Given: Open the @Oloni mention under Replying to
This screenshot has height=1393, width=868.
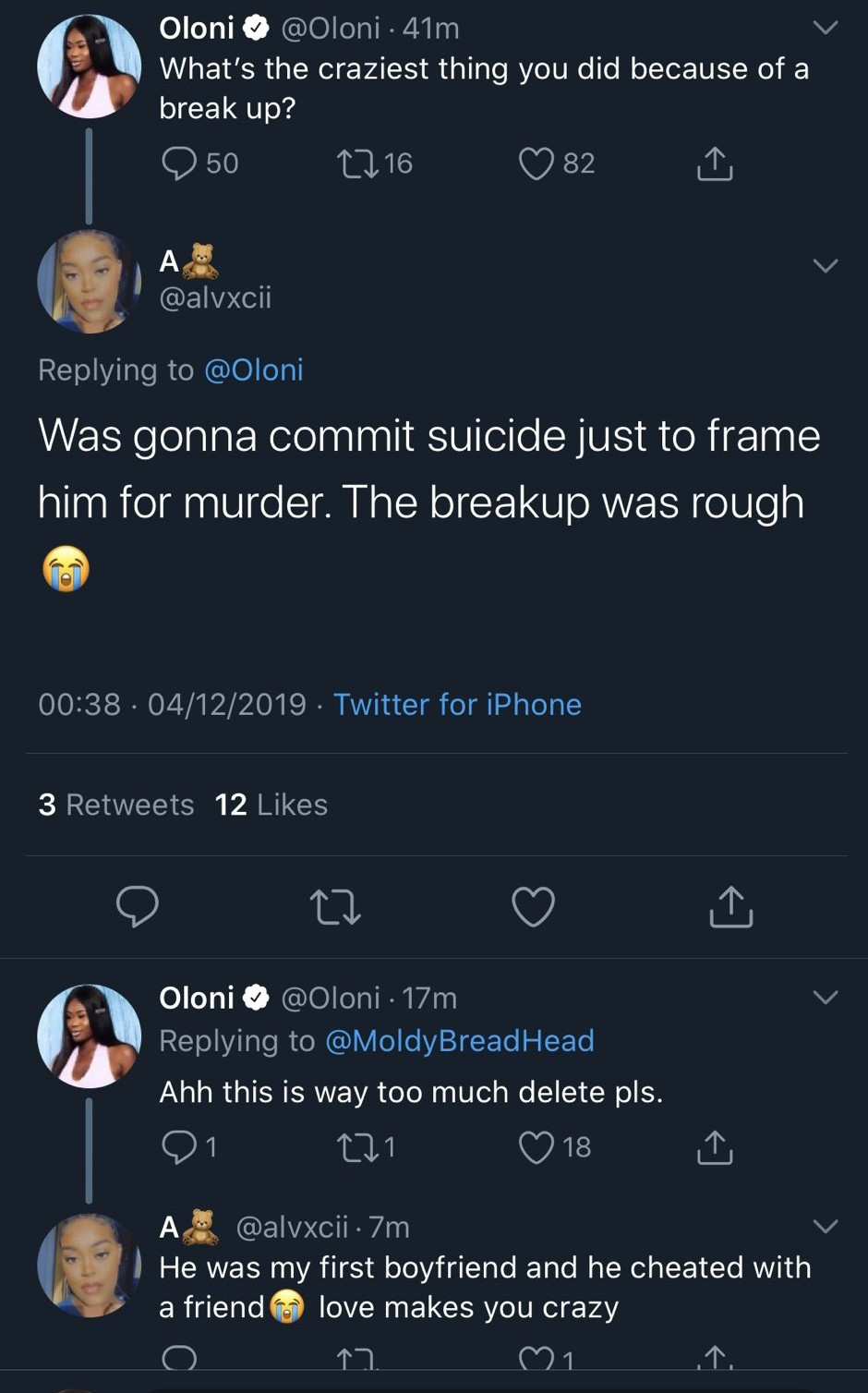Looking at the screenshot, I should [x=253, y=369].
